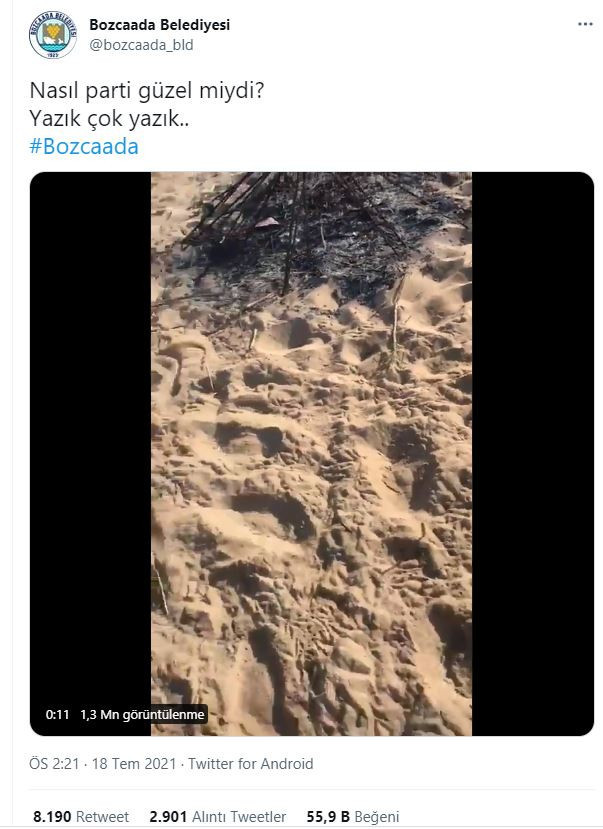Play the embedded beach video
This screenshot has width=603, height=829.
click(x=312, y=454)
